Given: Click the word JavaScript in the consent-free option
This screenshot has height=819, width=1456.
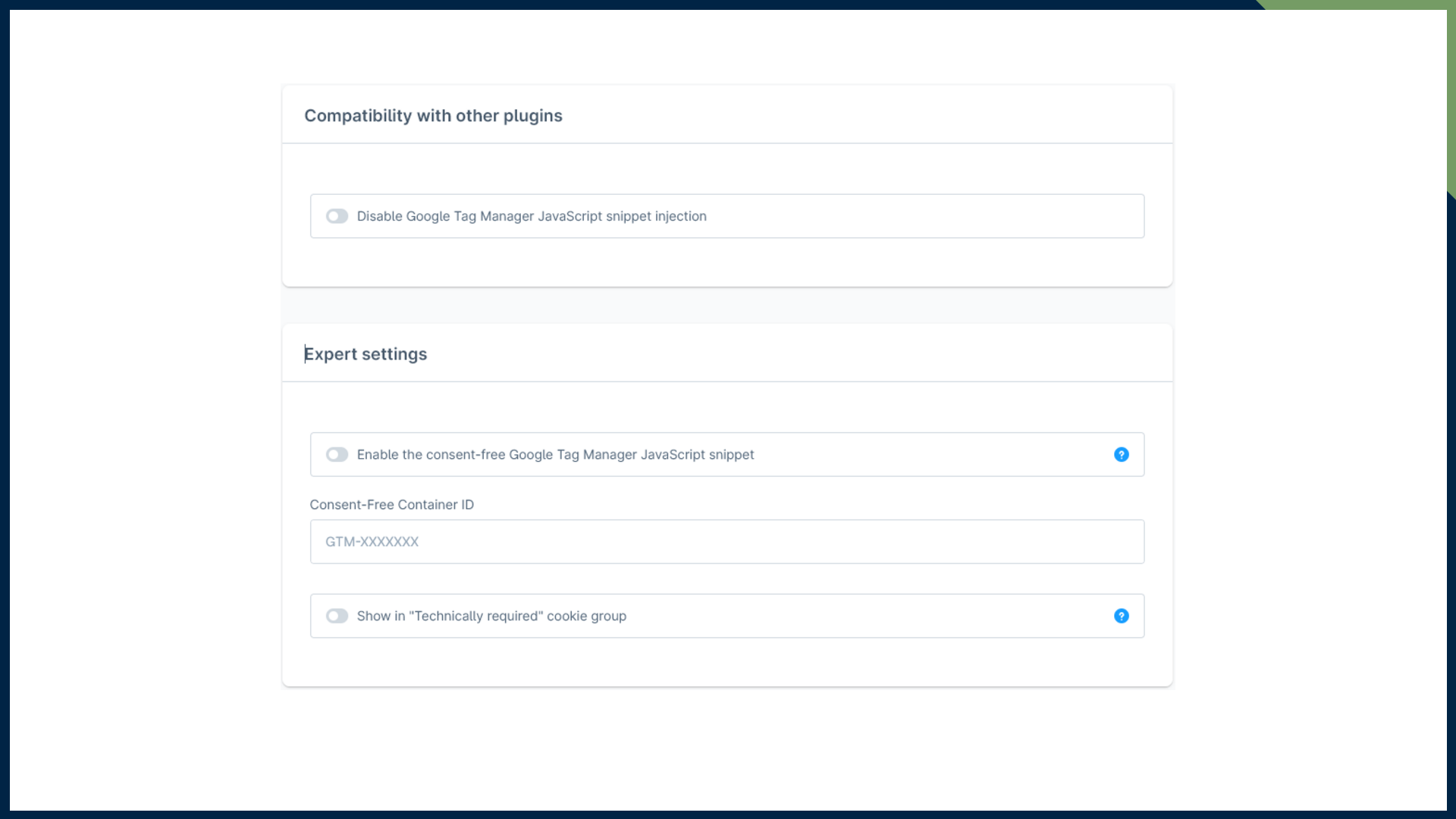Looking at the screenshot, I should 673,454.
